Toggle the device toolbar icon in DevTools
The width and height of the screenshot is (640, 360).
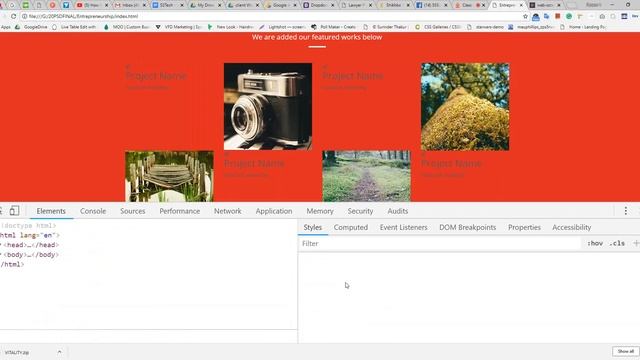[14, 211]
